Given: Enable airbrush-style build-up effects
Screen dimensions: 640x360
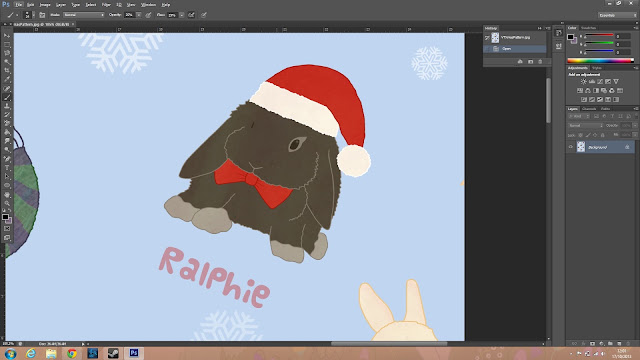Looking at the screenshot, I should pos(191,15).
